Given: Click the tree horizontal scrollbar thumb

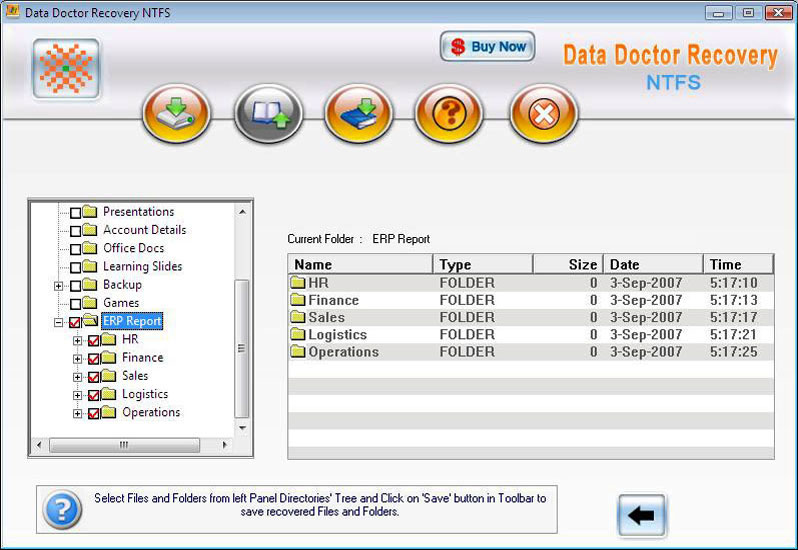Looking at the screenshot, I should pos(124,445).
